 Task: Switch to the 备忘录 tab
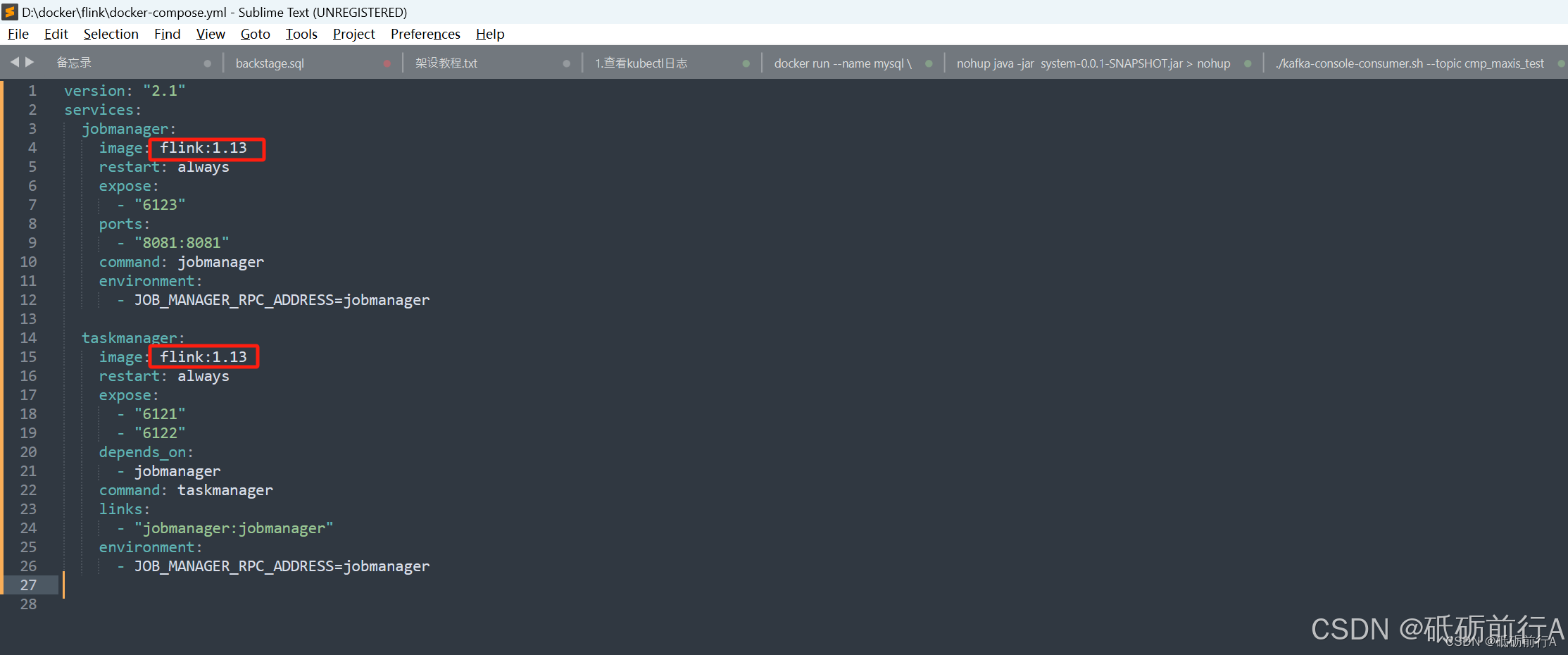(x=74, y=63)
